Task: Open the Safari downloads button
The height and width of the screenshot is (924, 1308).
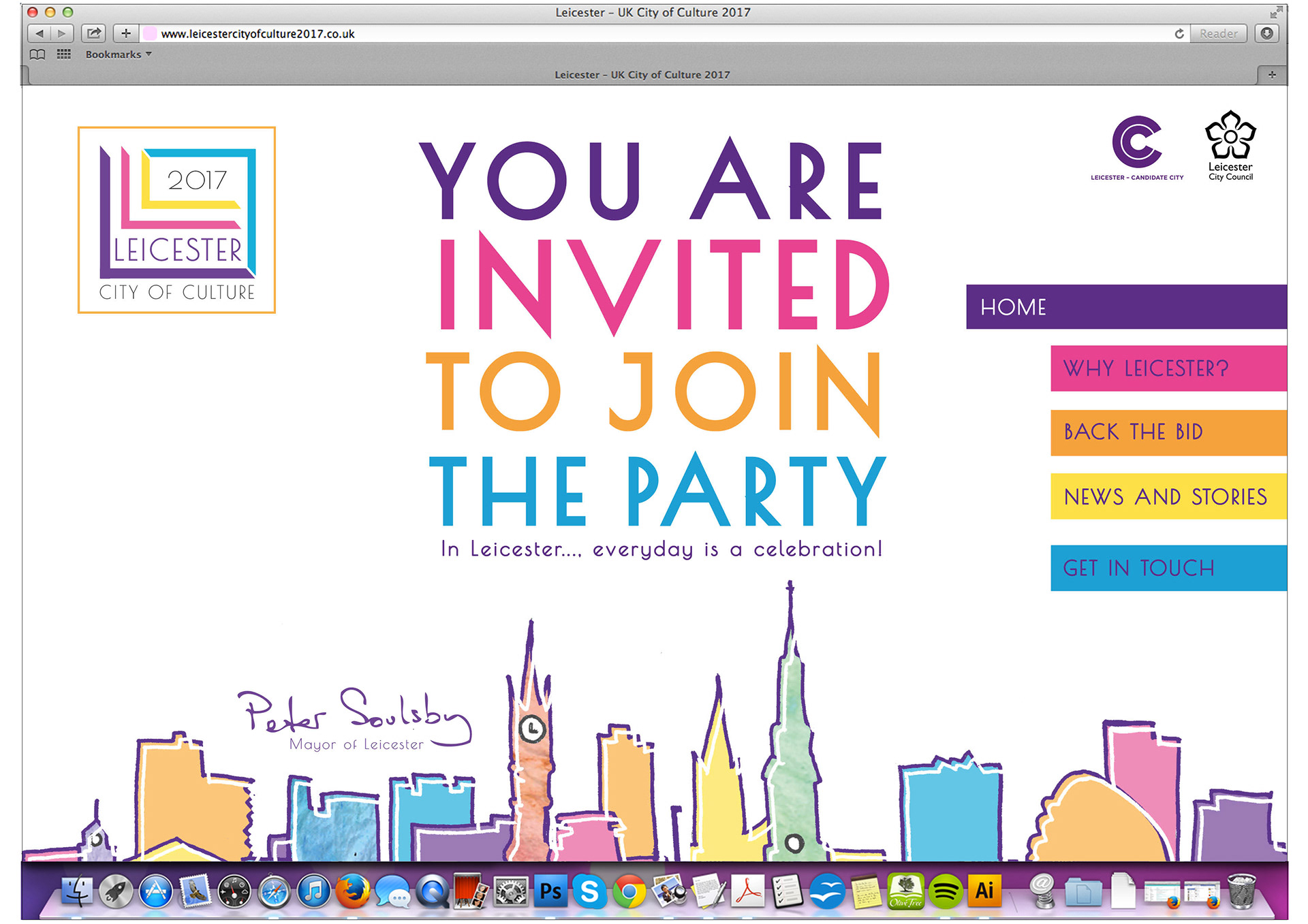Action: click(1267, 33)
